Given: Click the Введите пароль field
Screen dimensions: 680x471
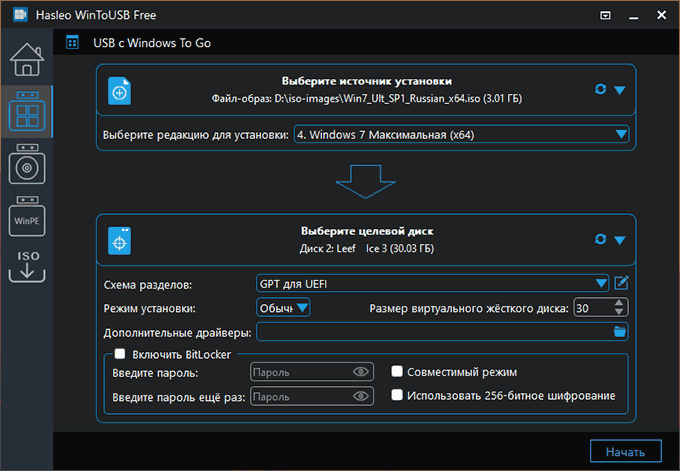Looking at the screenshot, I should (x=311, y=372).
